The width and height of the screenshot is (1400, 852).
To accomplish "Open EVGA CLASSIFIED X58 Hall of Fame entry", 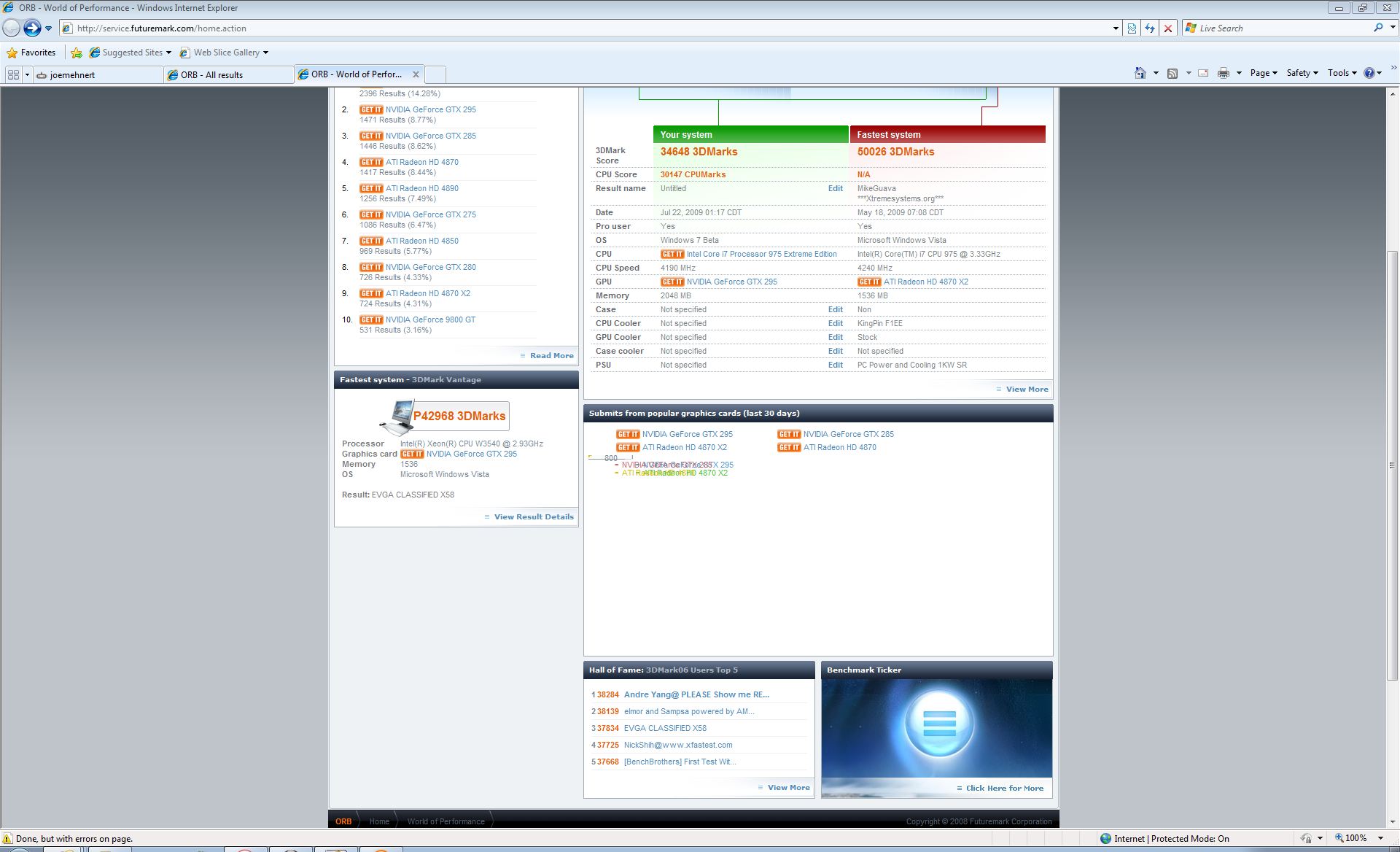I will 665,728.
